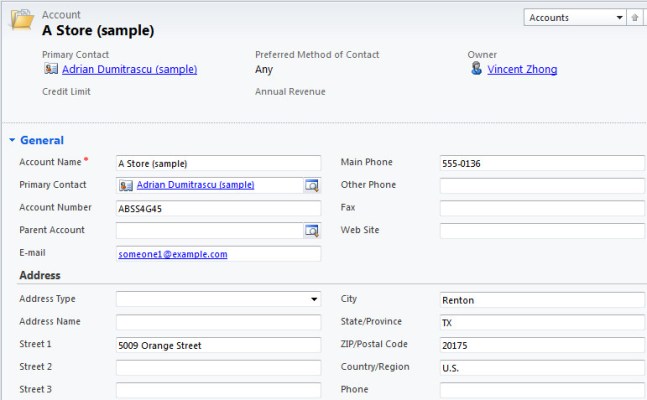Click the Account Name input field
The image size is (647, 400).
tap(218, 163)
